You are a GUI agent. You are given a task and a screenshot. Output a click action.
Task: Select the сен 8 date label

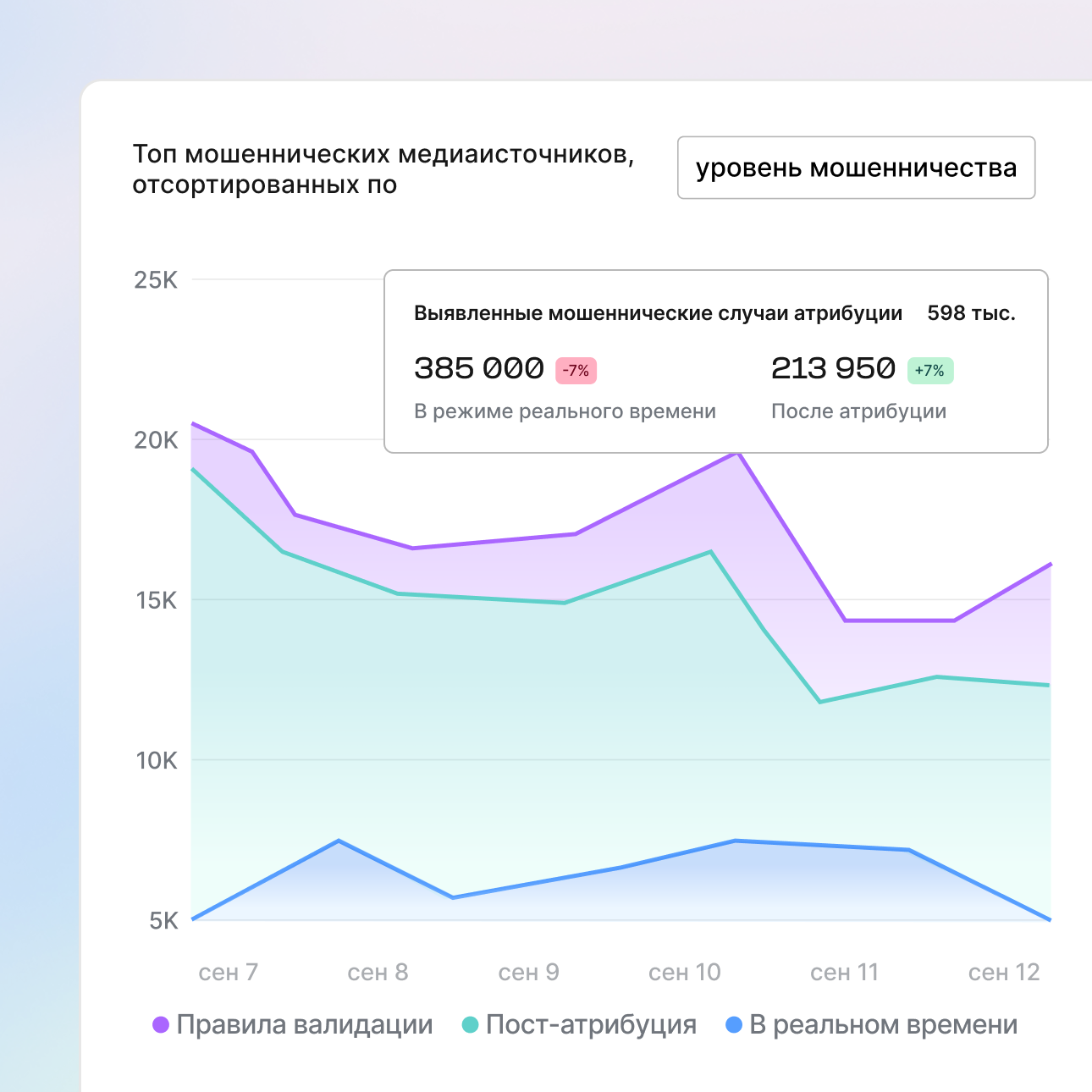click(378, 973)
